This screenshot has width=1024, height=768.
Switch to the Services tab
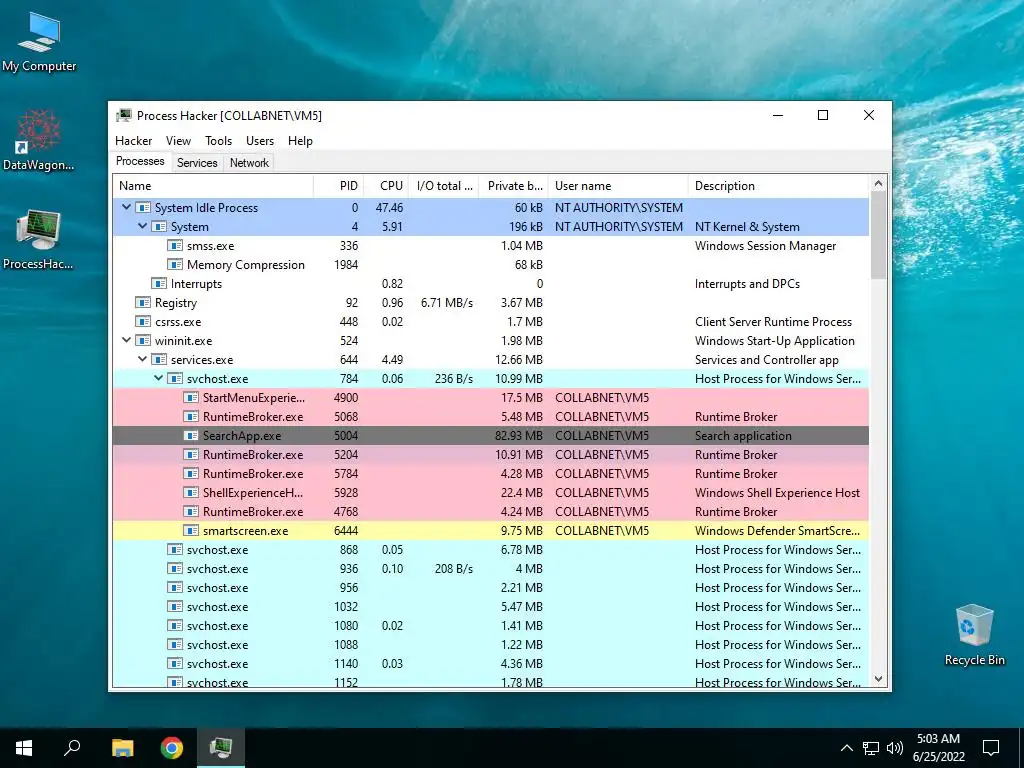click(197, 163)
